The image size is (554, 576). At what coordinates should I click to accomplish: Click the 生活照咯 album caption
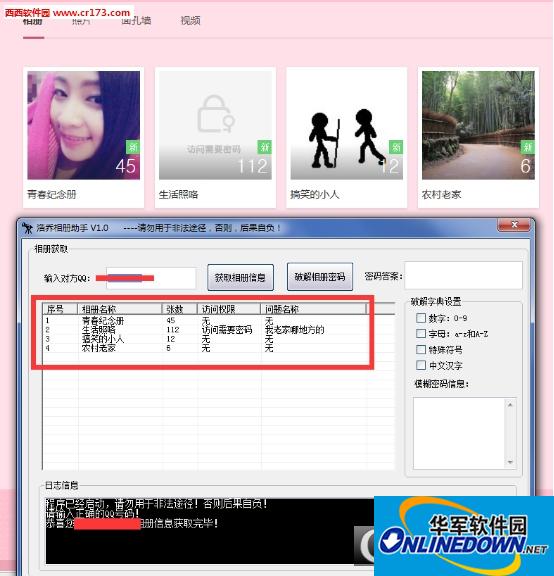[179, 194]
